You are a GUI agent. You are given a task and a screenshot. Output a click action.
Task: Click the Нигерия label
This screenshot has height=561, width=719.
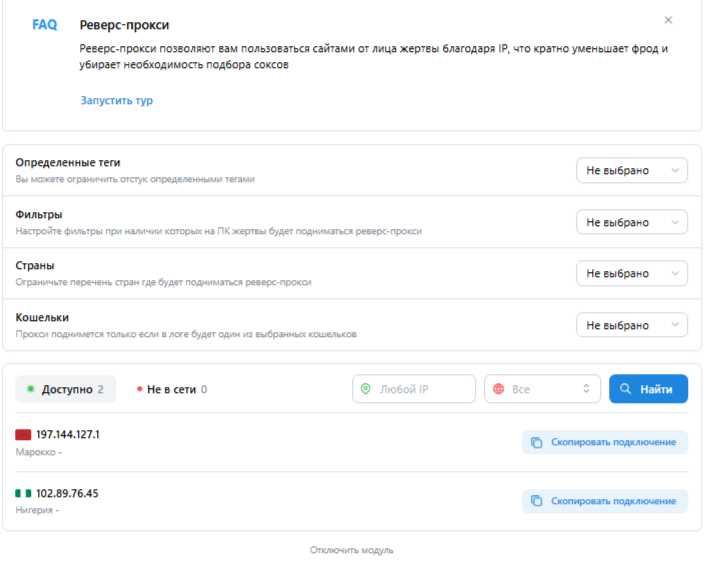(x=34, y=510)
